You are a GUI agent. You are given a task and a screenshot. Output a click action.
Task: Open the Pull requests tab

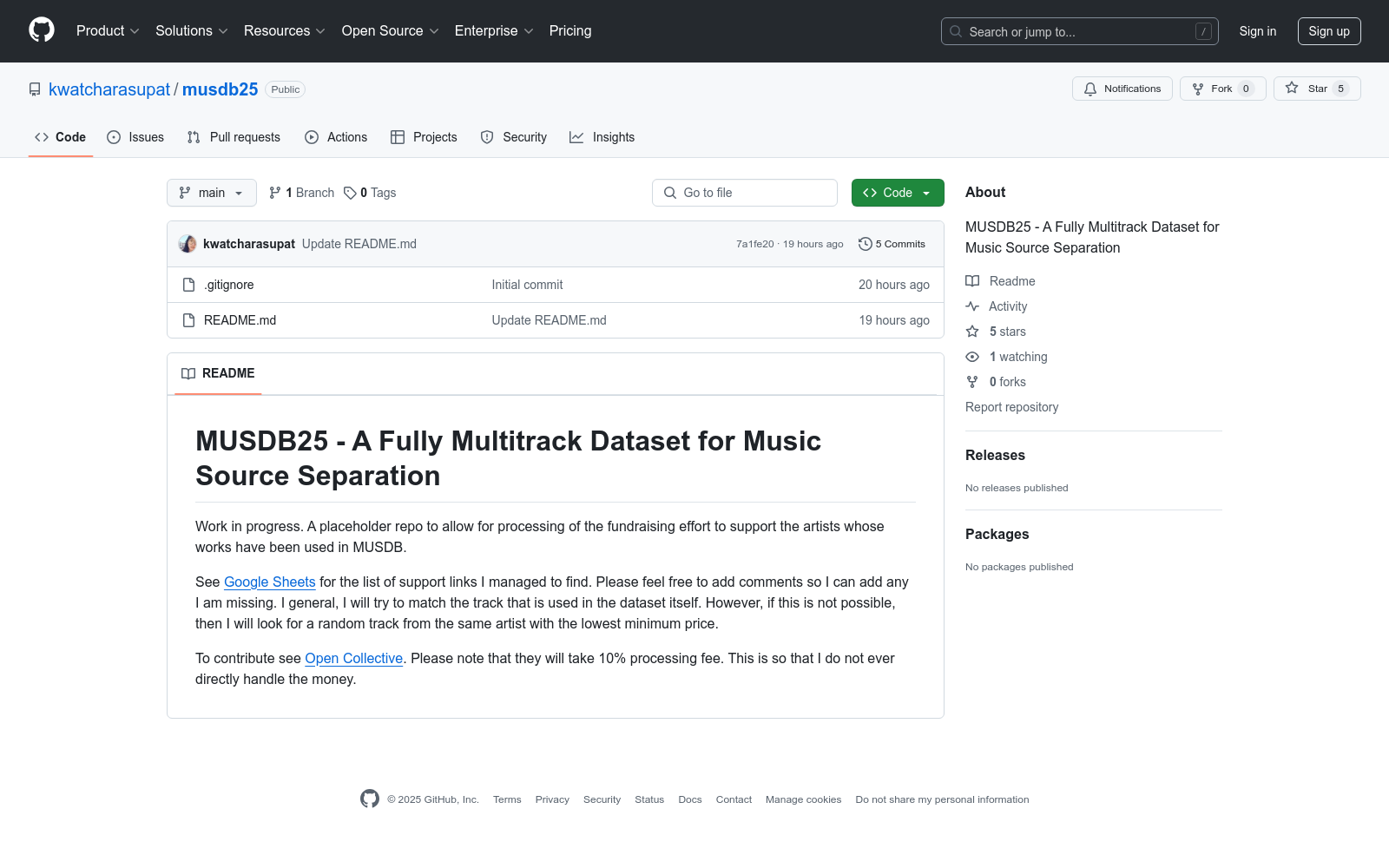pyautogui.click(x=234, y=137)
